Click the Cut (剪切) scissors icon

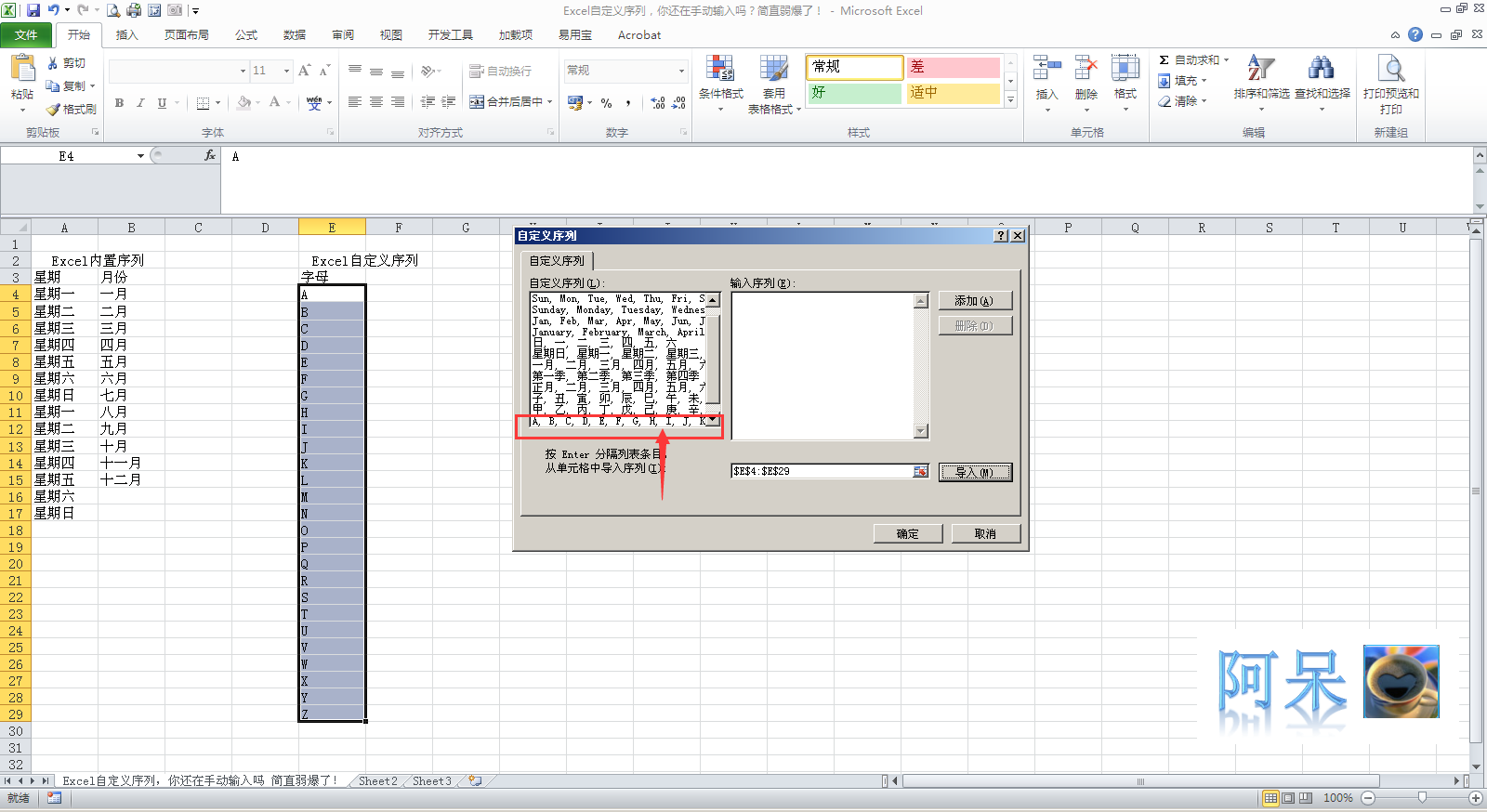(53, 63)
